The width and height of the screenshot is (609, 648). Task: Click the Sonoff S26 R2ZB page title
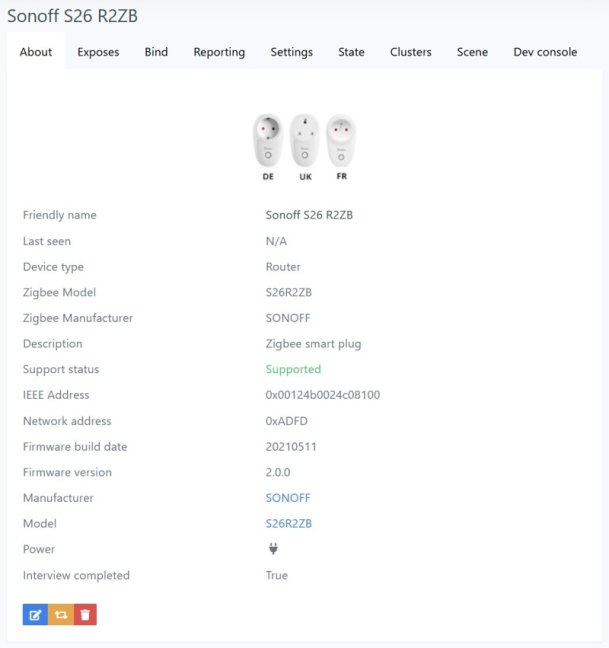[72, 16]
